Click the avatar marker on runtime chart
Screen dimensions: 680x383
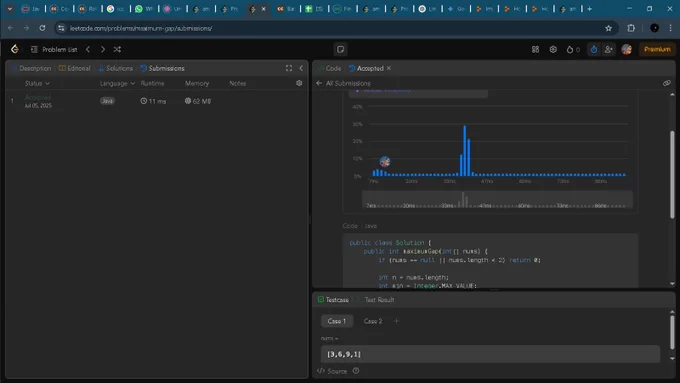[x=385, y=162]
